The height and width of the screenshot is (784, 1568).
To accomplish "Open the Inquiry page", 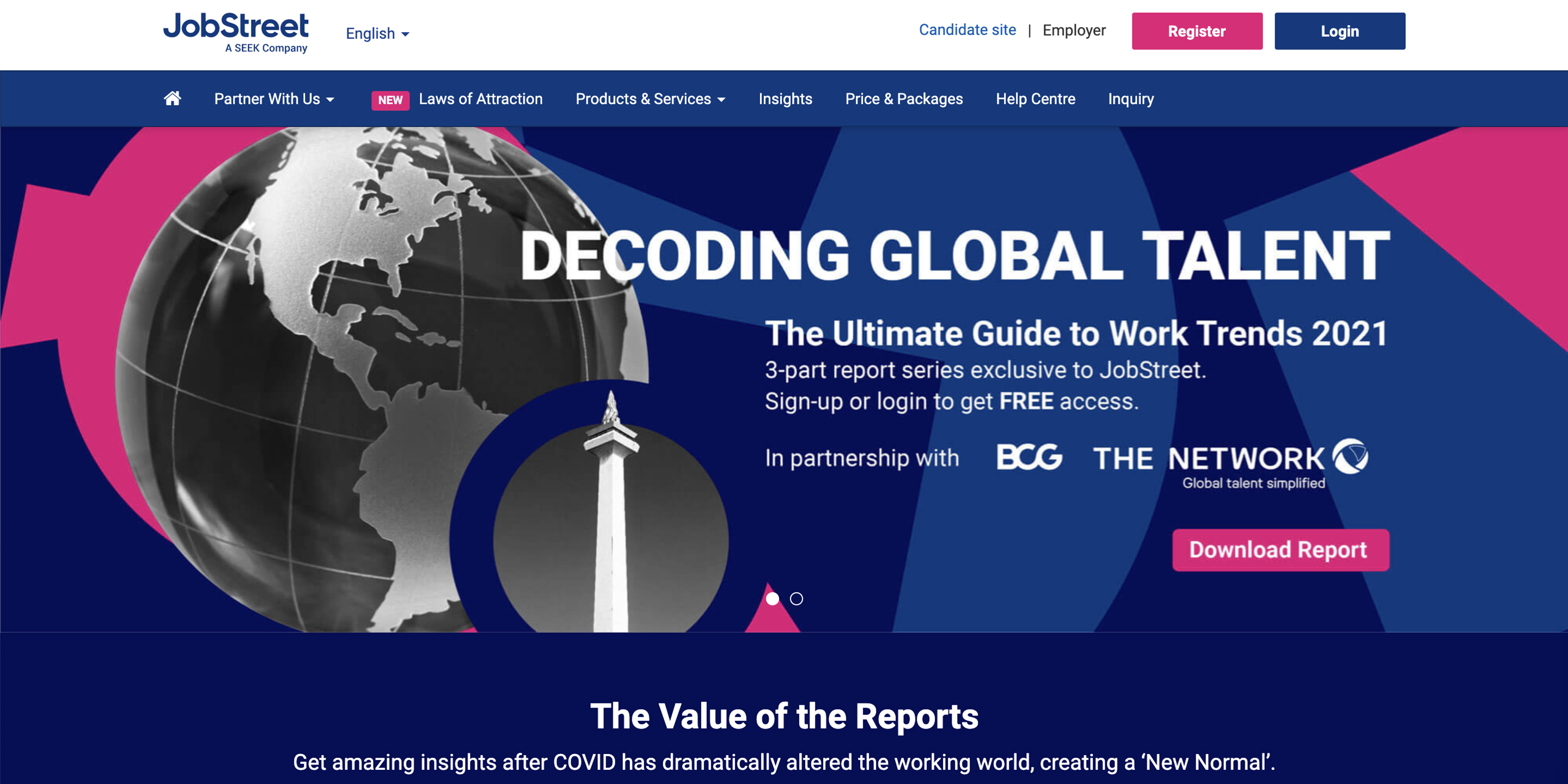I will click(1131, 99).
